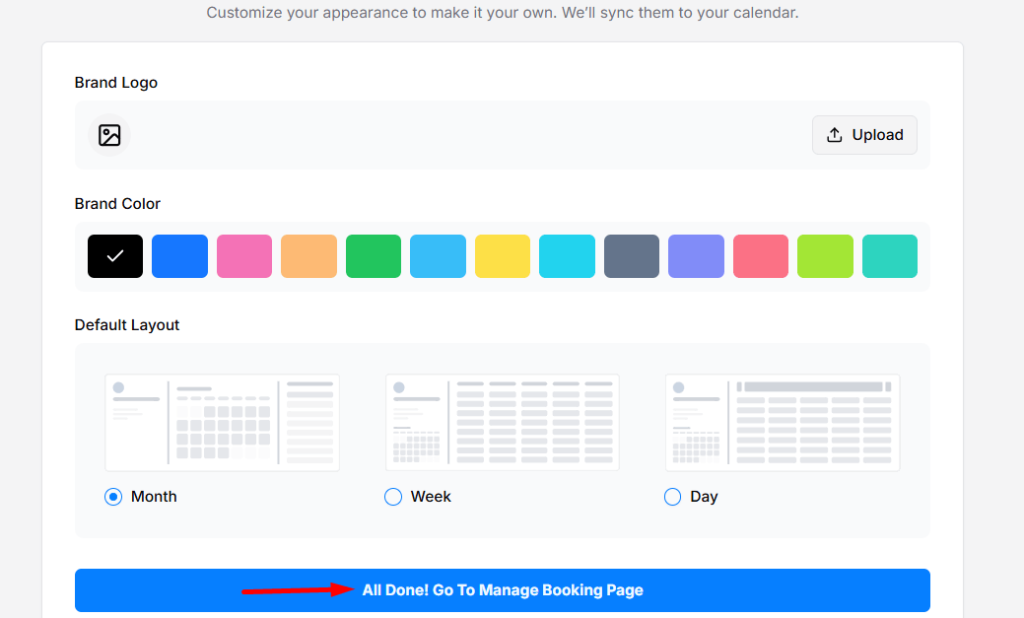Image resolution: width=1024 pixels, height=618 pixels.
Task: Select the black brand color swatch
Action: click(x=115, y=256)
